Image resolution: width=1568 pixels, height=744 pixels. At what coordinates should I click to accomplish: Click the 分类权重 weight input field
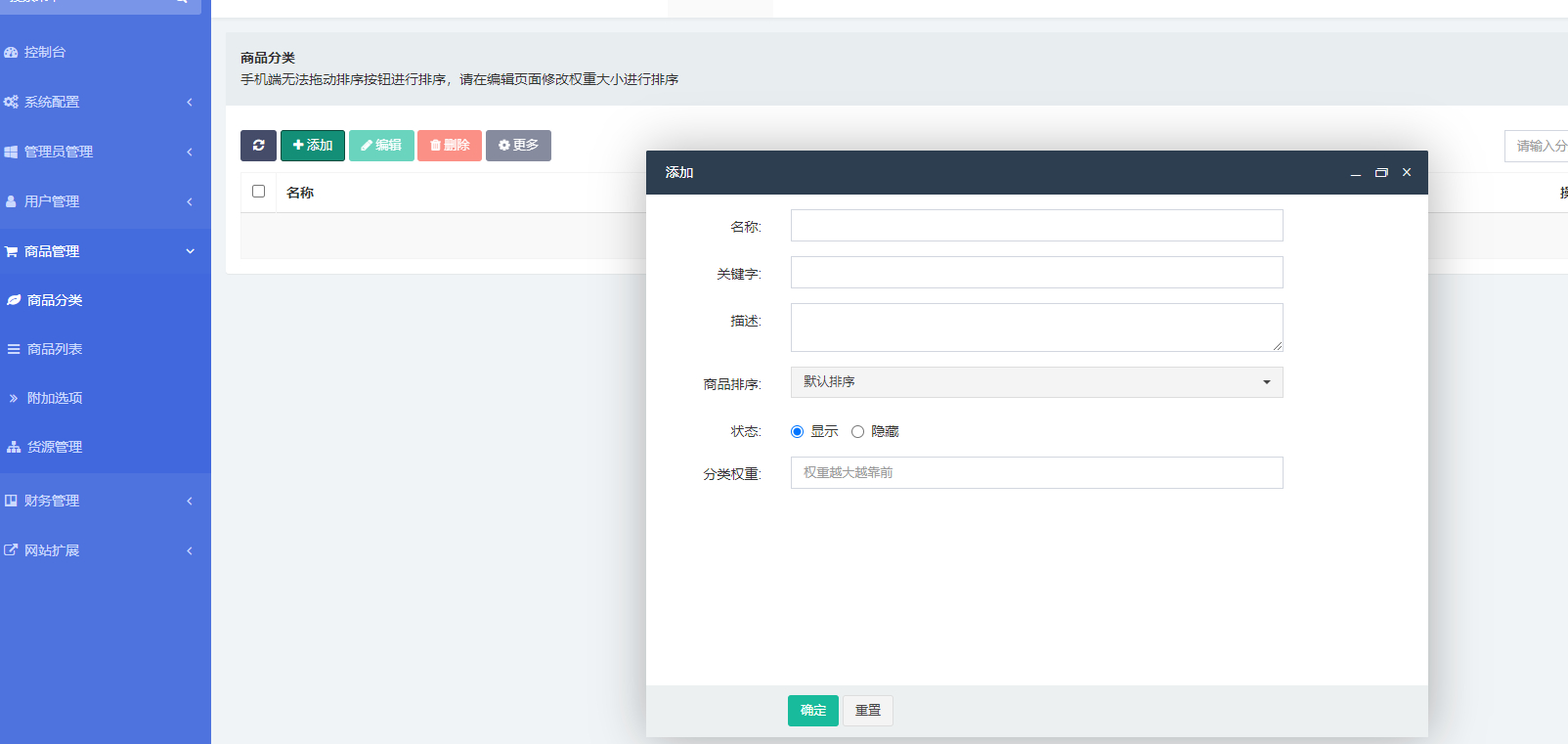pos(1036,473)
